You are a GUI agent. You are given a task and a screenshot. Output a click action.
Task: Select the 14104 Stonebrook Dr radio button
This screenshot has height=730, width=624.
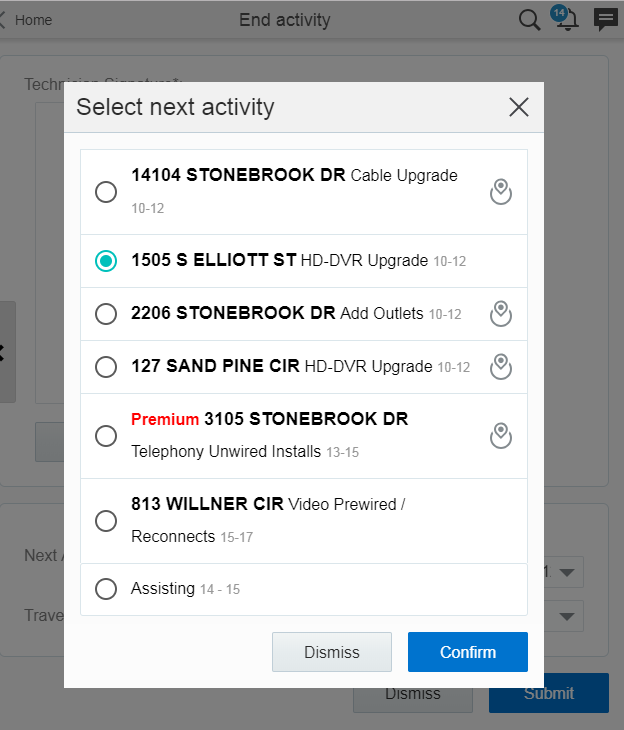[x=106, y=192]
